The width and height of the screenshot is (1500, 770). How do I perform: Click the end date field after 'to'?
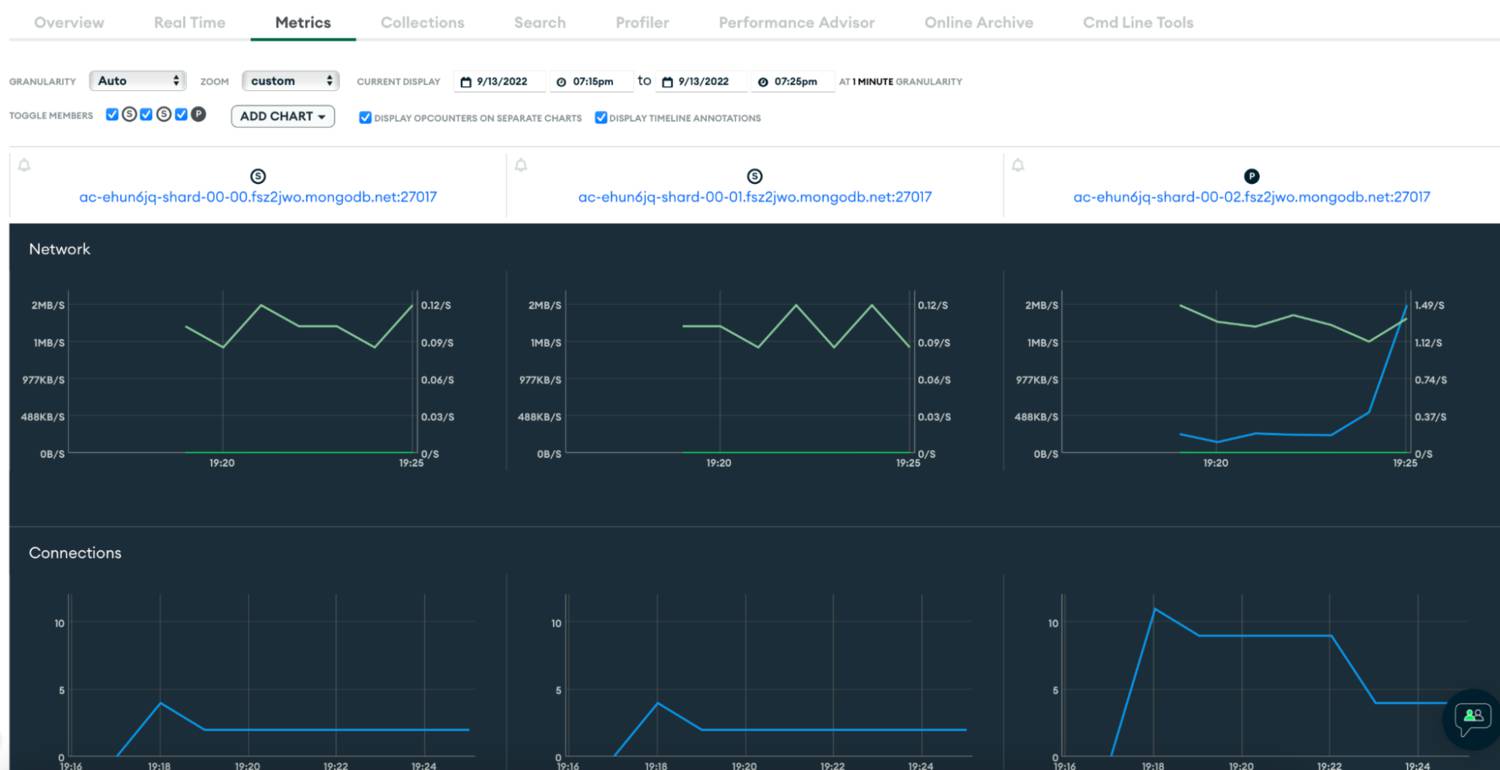point(701,81)
